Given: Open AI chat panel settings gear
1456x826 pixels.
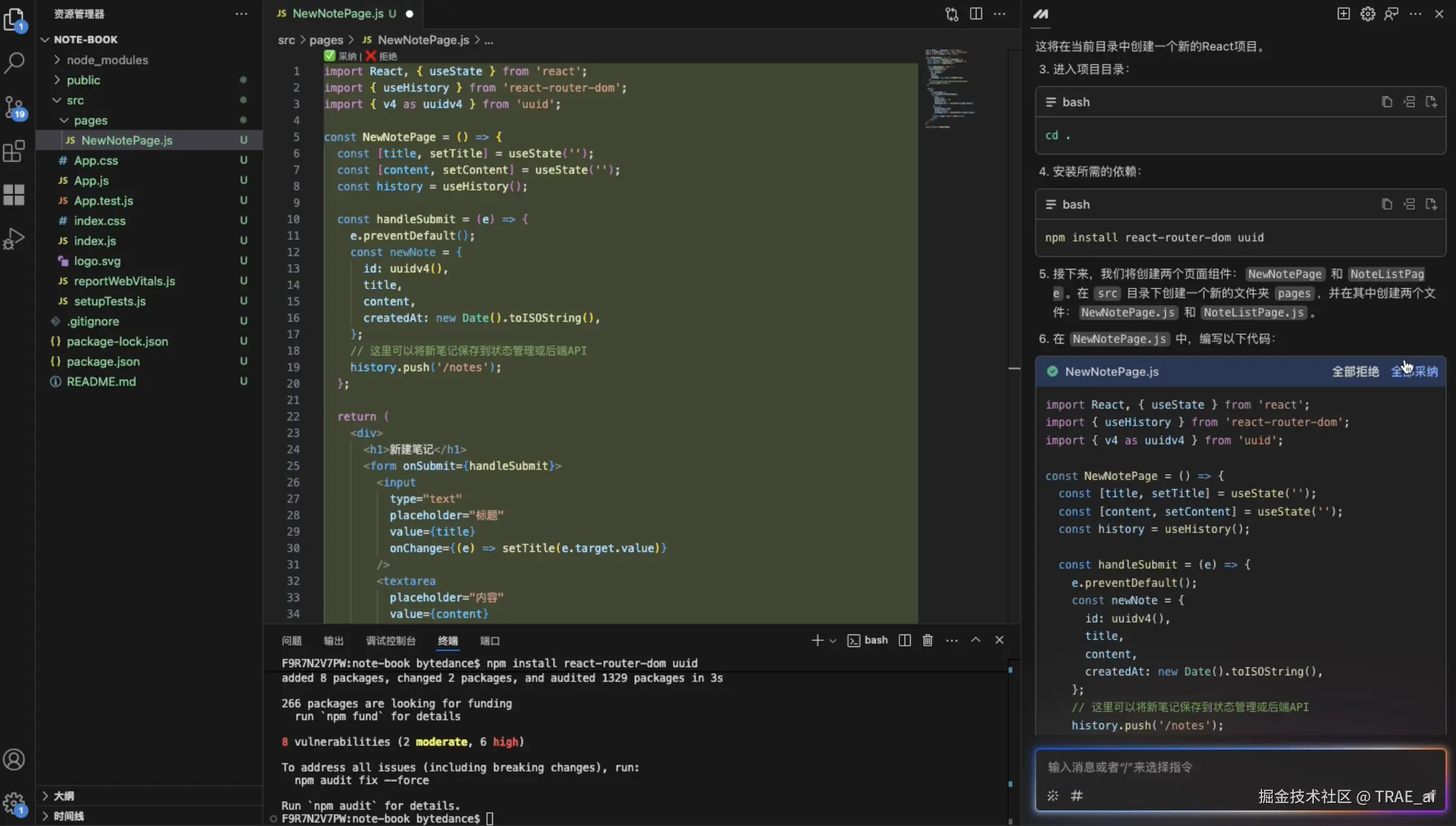Looking at the screenshot, I should [1367, 14].
